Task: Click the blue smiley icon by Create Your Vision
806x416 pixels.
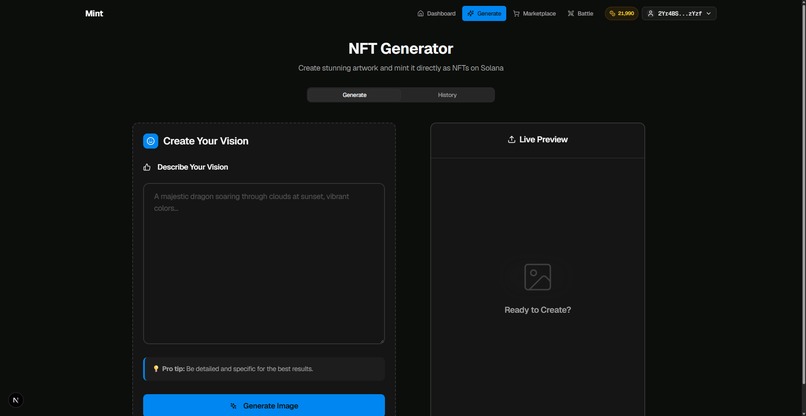Action: 151,141
